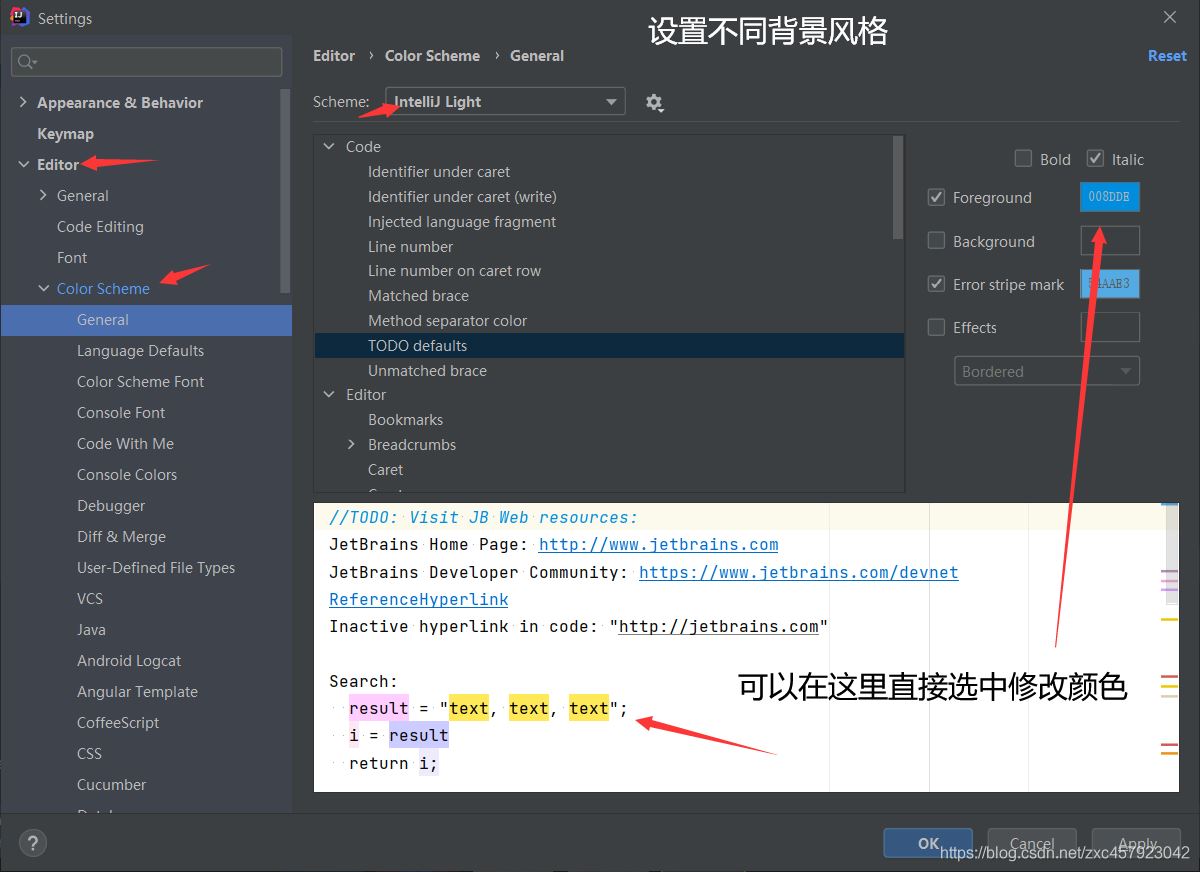Uncheck the Error stripe mark option
Viewport: 1200px width, 872px height.
pyautogui.click(x=936, y=284)
